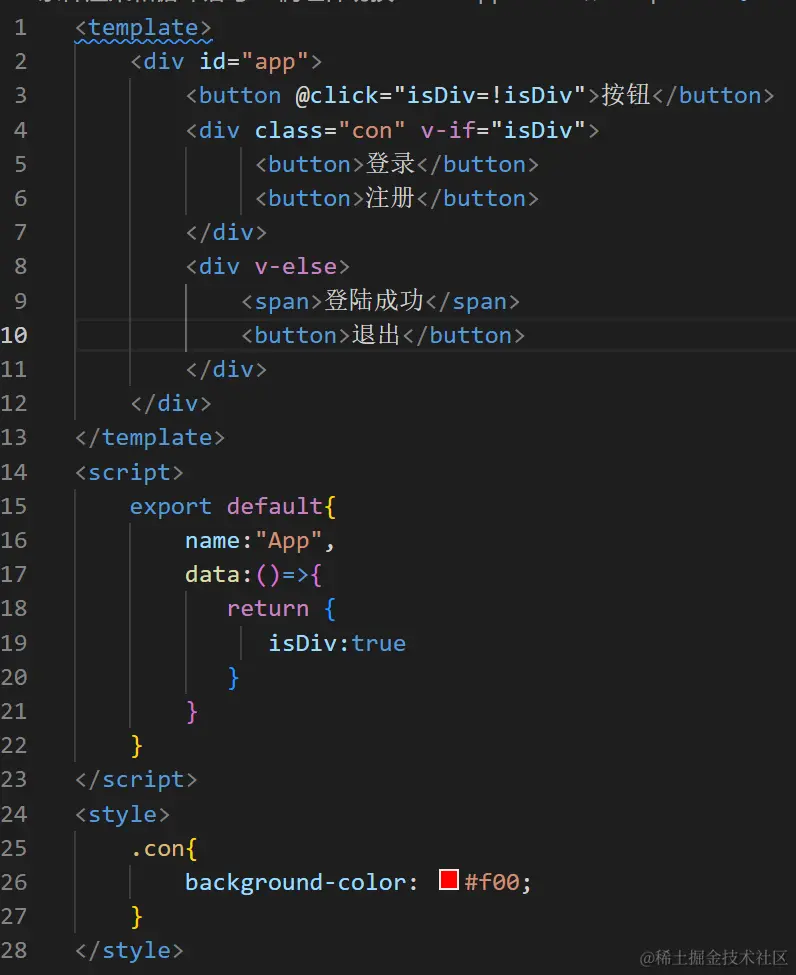This screenshot has width=796, height=975.
Task: Click the "isDiv=!isDiv" expression string
Action: (489, 96)
